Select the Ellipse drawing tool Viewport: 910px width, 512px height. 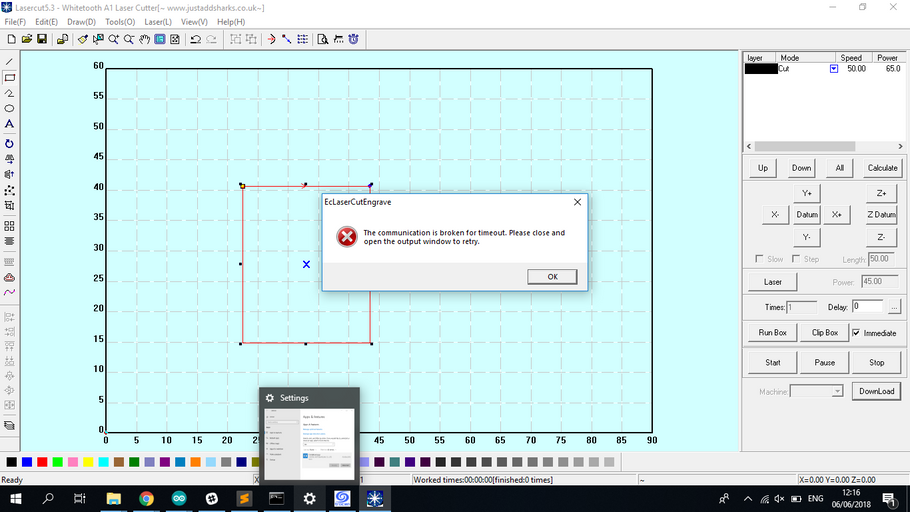10,108
